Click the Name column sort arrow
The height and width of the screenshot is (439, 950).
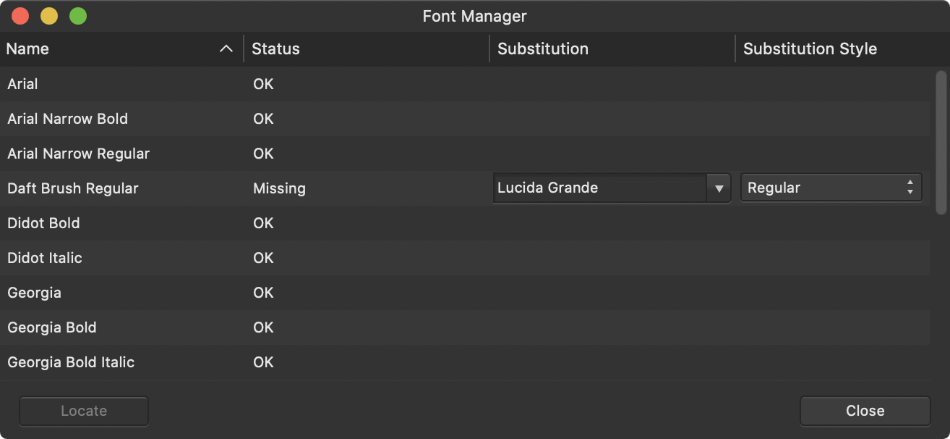(x=226, y=49)
